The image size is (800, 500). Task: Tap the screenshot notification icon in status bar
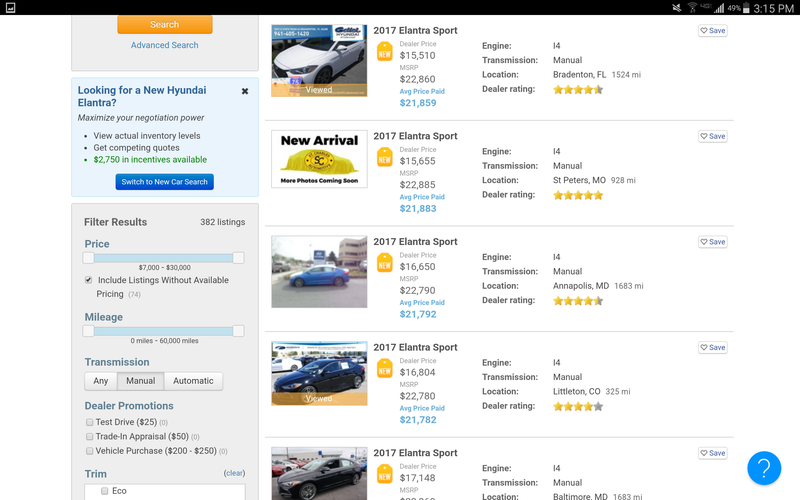[x=10, y=8]
